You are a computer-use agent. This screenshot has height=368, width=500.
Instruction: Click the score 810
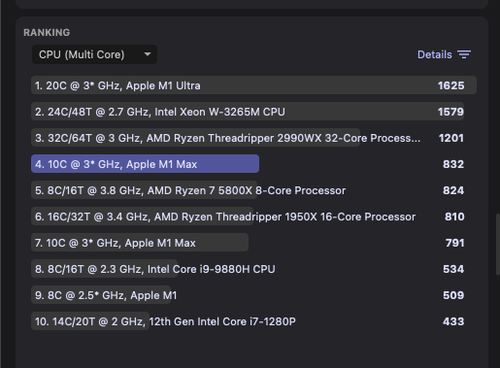454,217
